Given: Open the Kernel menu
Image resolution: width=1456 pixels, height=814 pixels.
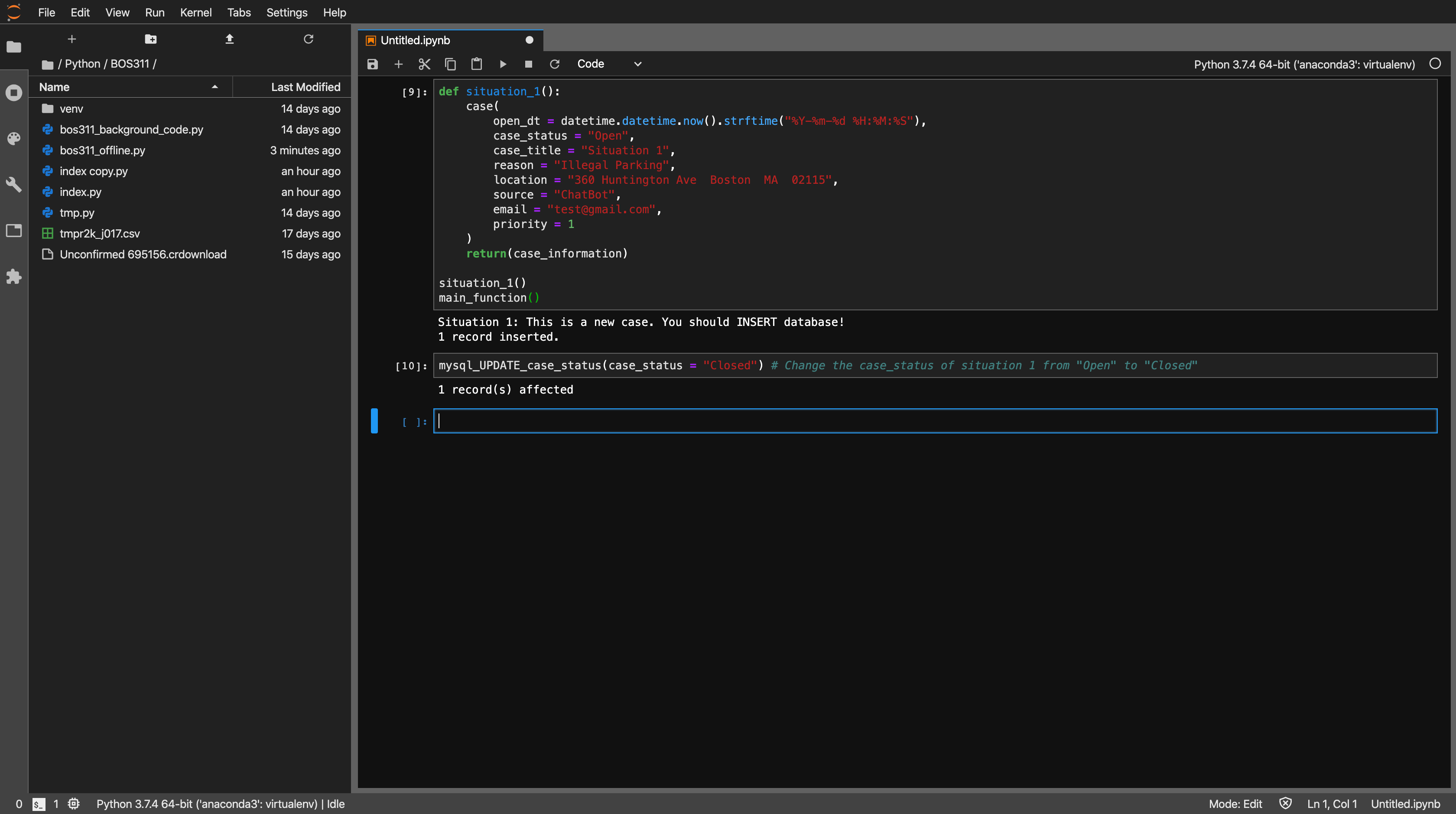Looking at the screenshot, I should pyautogui.click(x=195, y=13).
